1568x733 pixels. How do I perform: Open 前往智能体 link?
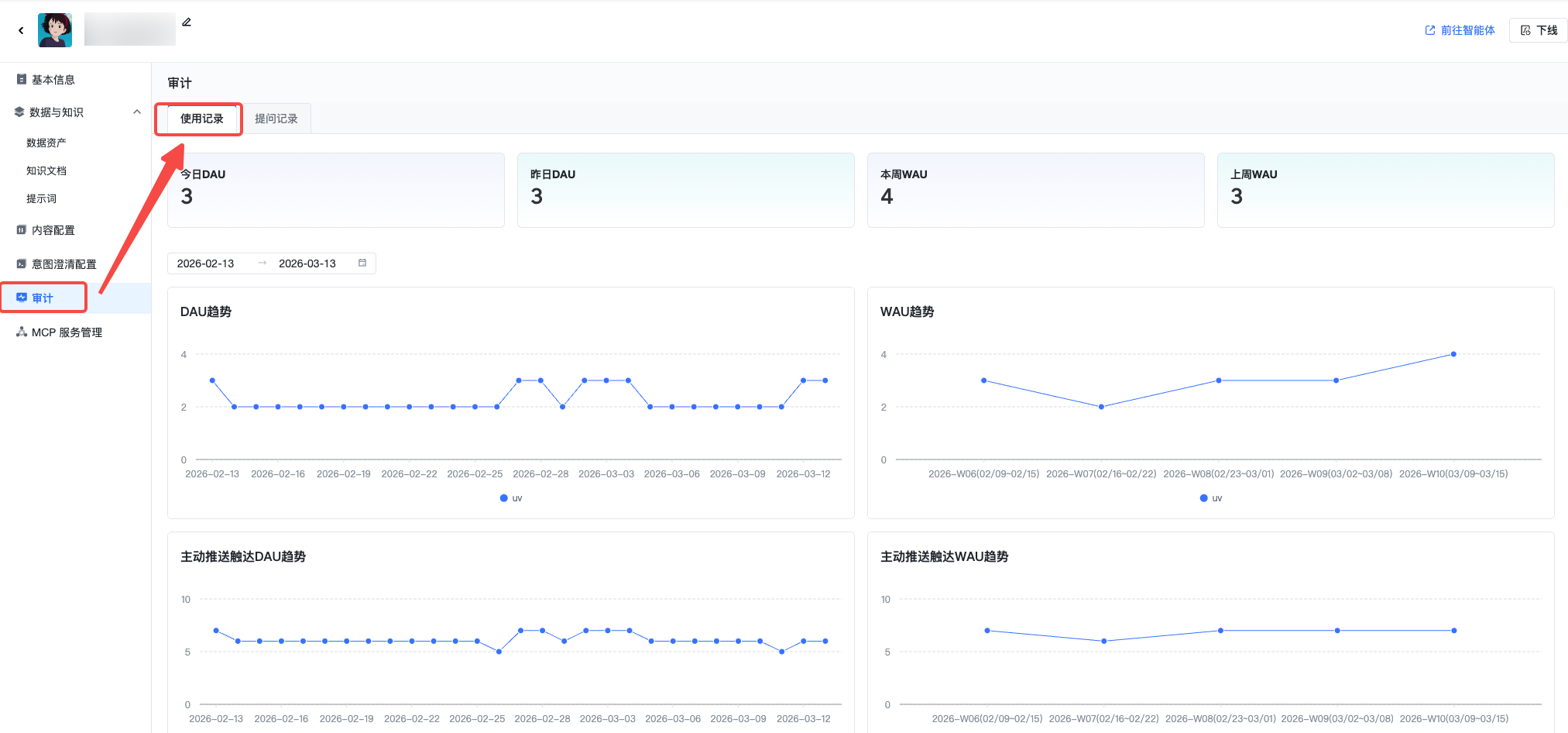(1460, 30)
